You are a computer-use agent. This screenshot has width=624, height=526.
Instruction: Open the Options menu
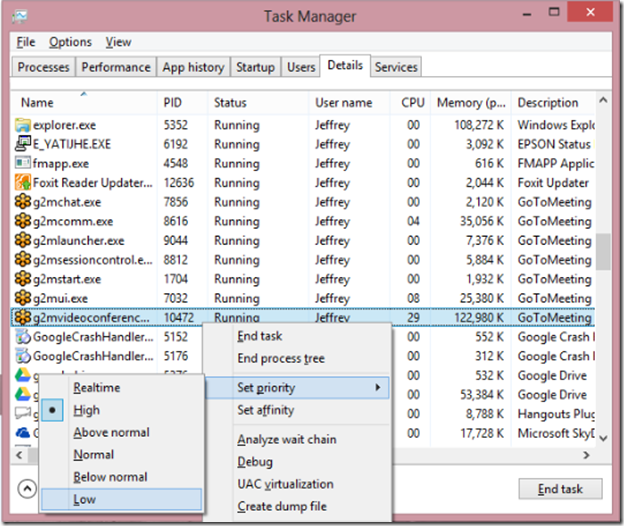[70, 42]
